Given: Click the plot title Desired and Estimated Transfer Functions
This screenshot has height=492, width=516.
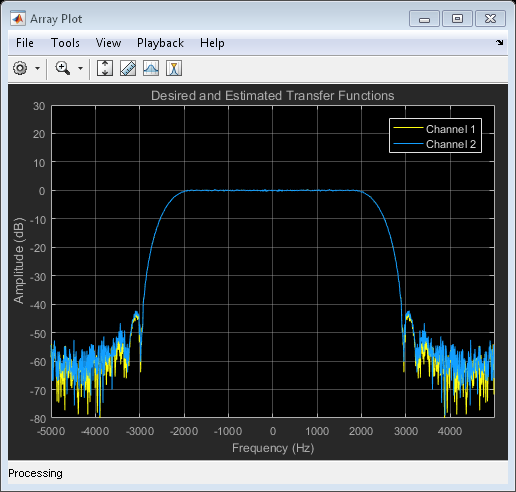Looking at the screenshot, I should click(x=273, y=96).
